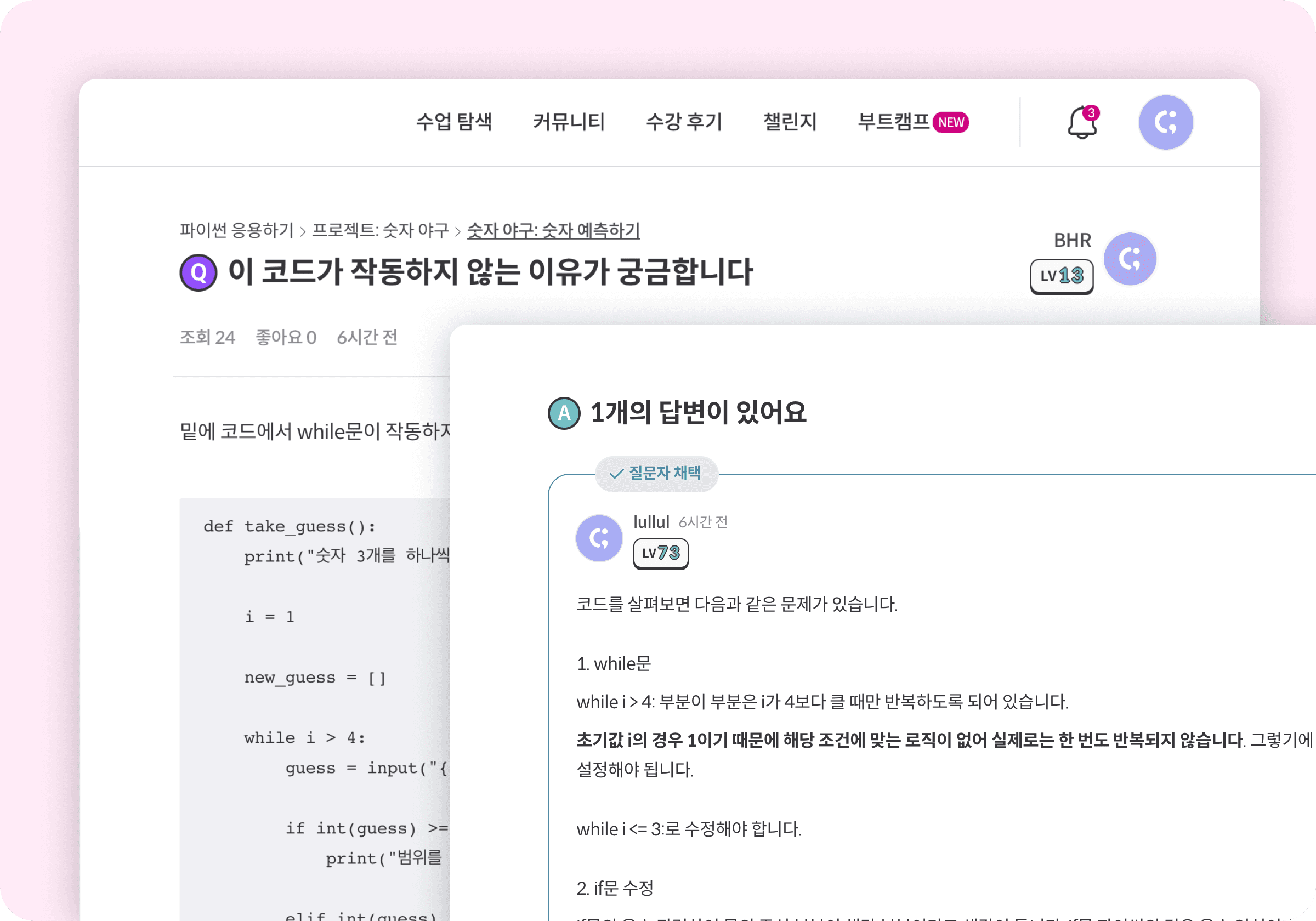Click the teal A answer icon
The height and width of the screenshot is (921, 1316).
pyautogui.click(x=564, y=413)
